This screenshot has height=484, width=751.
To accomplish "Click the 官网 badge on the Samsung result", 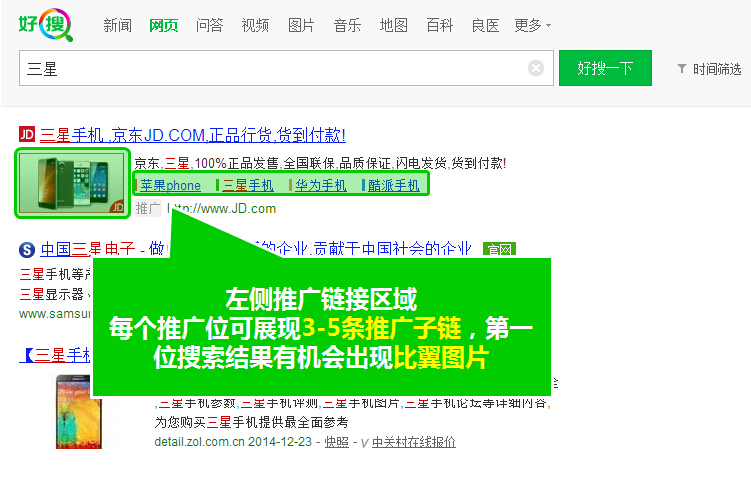I will (x=498, y=249).
